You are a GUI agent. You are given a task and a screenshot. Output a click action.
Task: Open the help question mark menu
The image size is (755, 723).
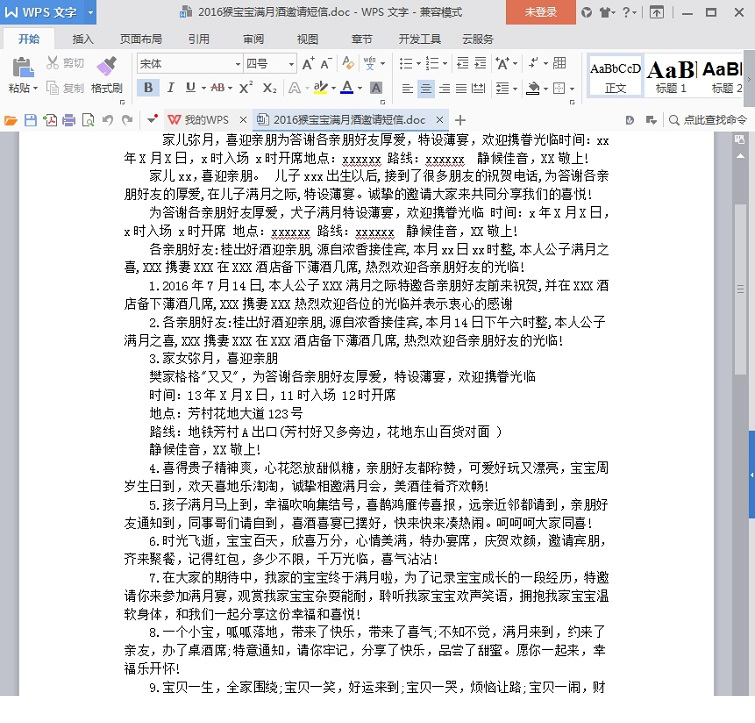(629, 13)
